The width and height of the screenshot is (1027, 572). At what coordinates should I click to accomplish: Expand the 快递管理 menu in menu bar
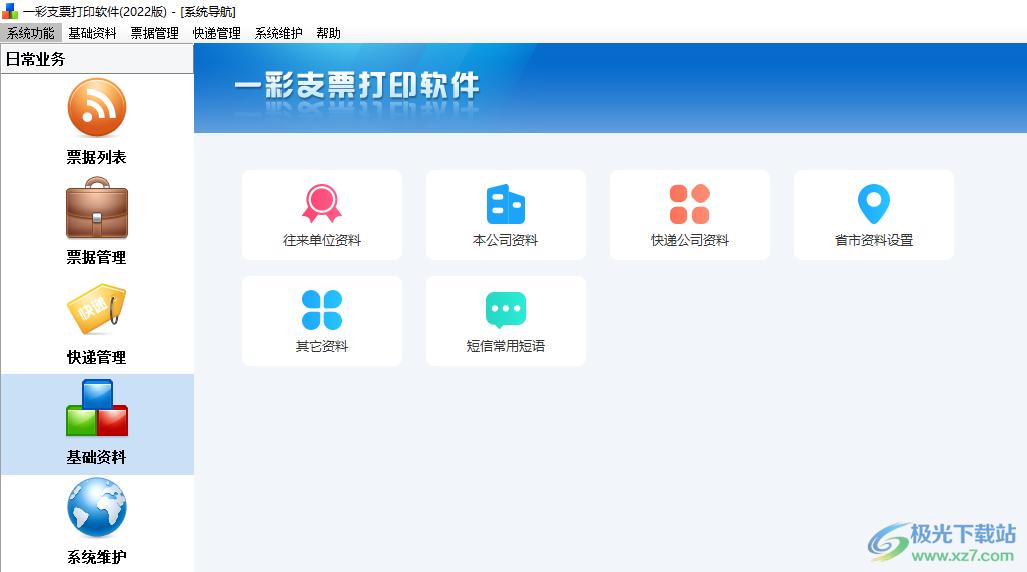(216, 33)
